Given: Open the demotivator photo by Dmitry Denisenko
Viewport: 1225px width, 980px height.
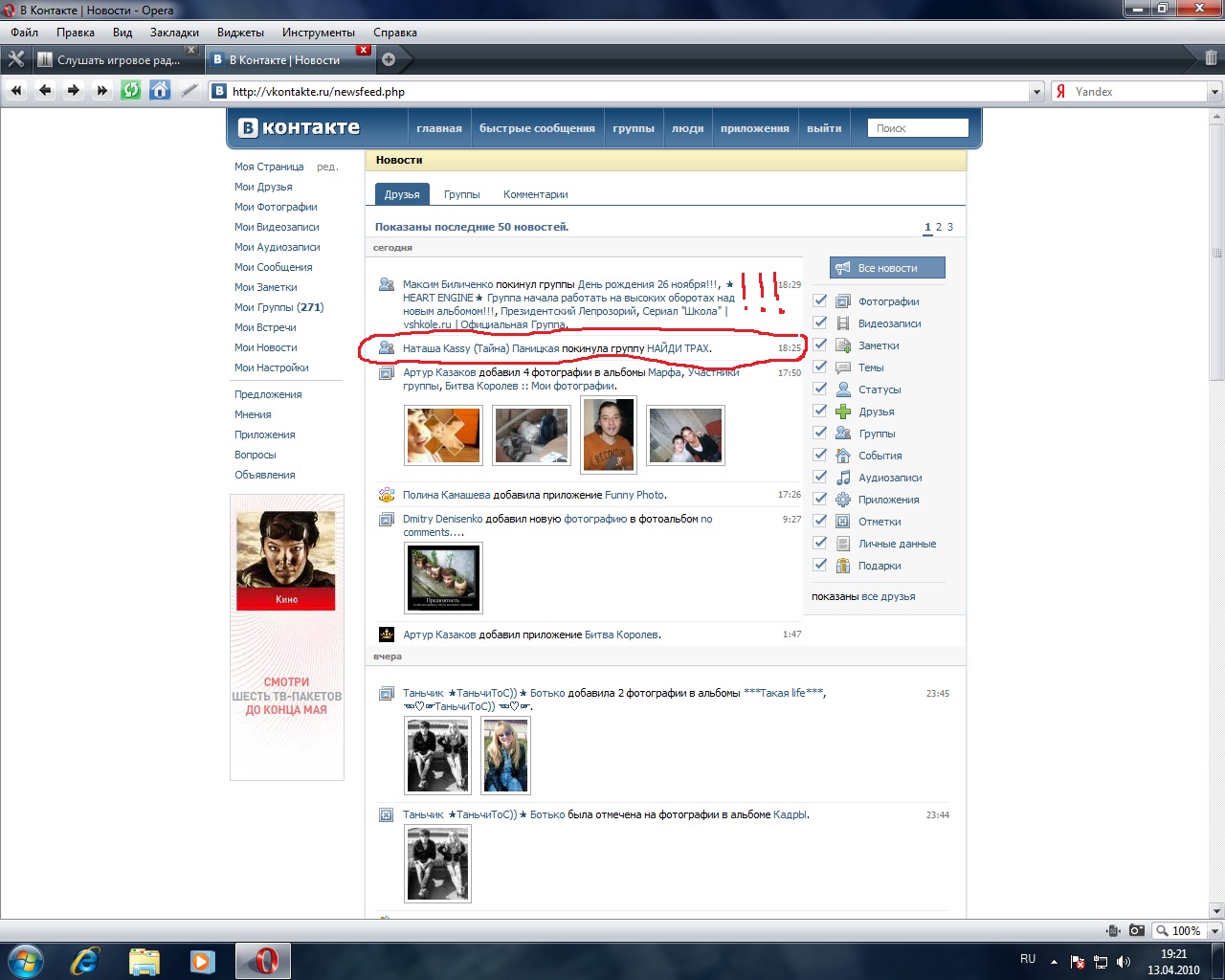Looking at the screenshot, I should click(x=443, y=578).
